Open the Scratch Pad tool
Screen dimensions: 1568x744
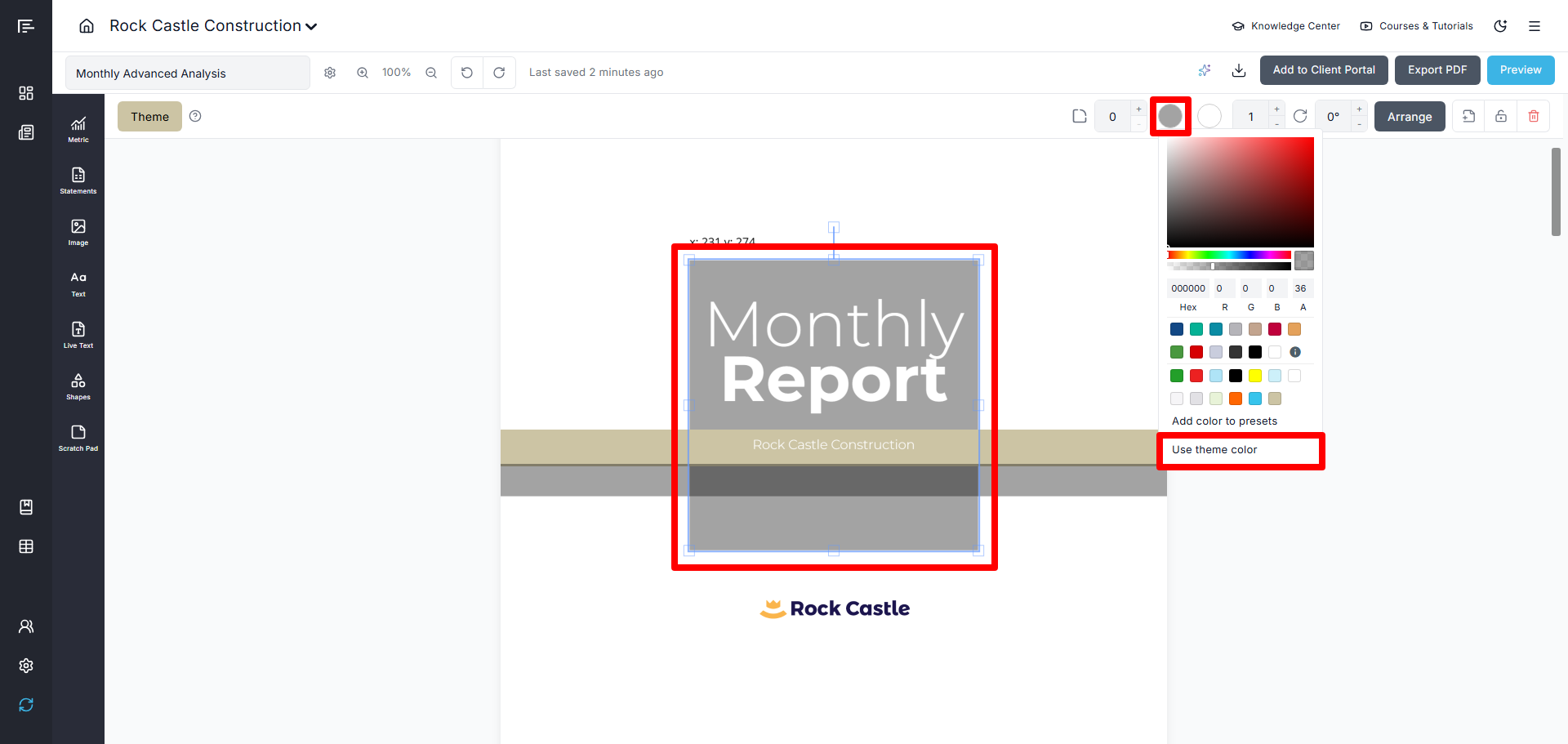pyautogui.click(x=78, y=438)
